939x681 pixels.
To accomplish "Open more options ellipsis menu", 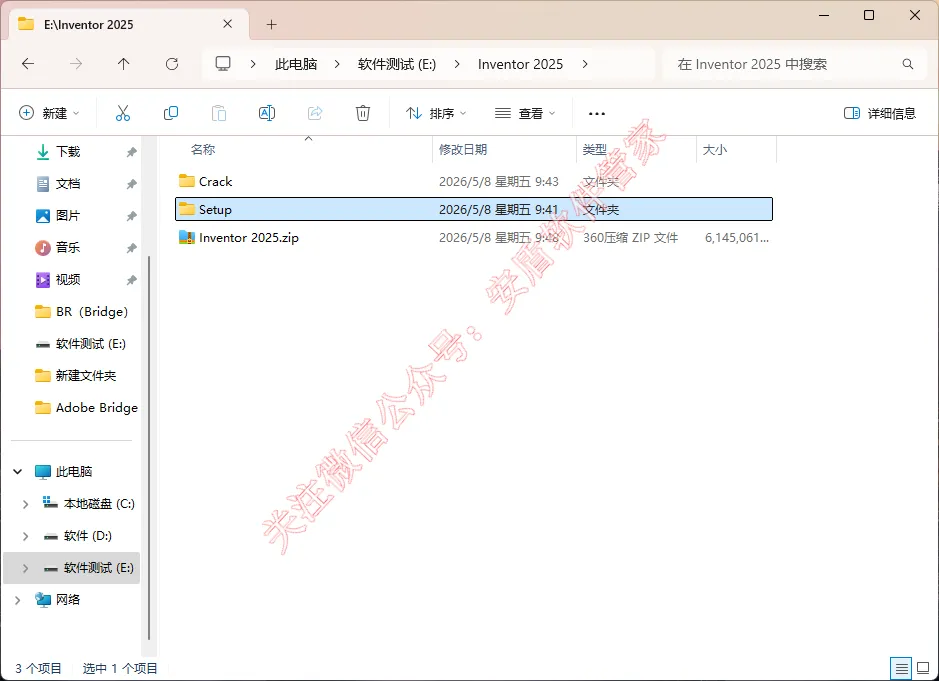I will click(597, 113).
